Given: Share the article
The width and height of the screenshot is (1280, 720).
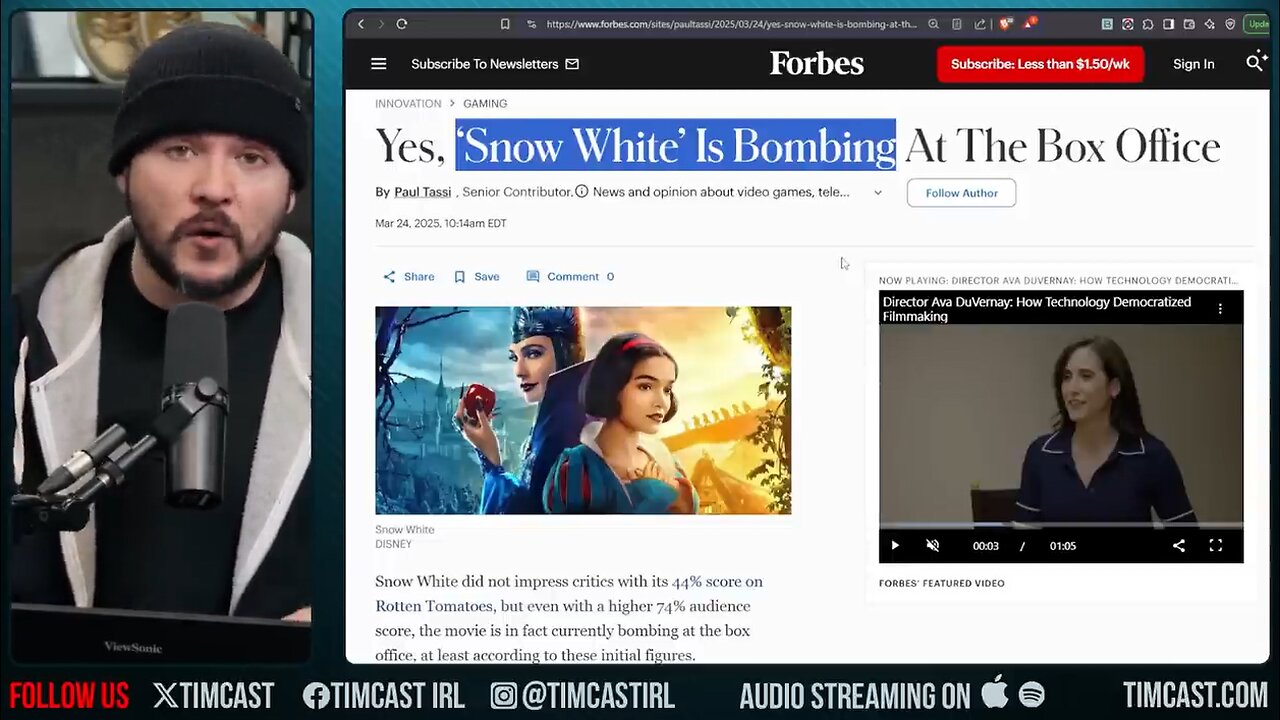Looking at the screenshot, I should 409,277.
